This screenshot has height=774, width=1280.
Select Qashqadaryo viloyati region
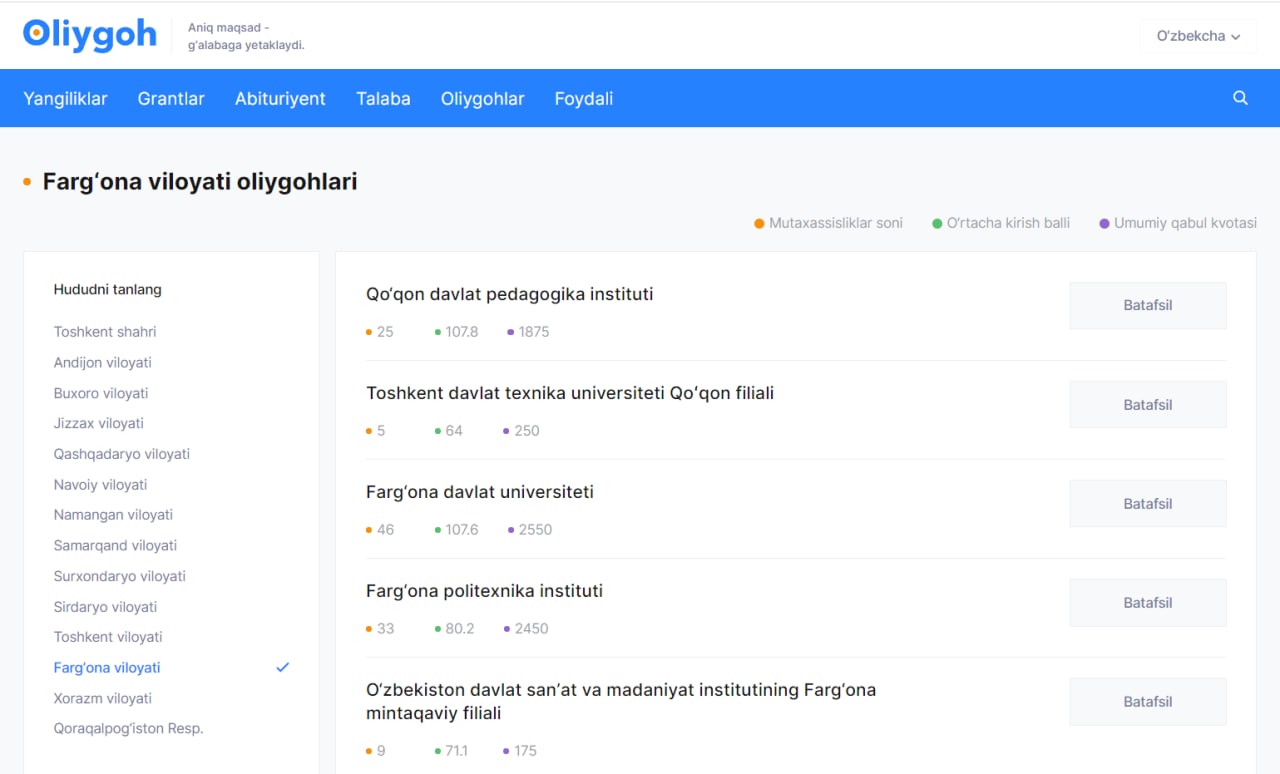pos(122,455)
